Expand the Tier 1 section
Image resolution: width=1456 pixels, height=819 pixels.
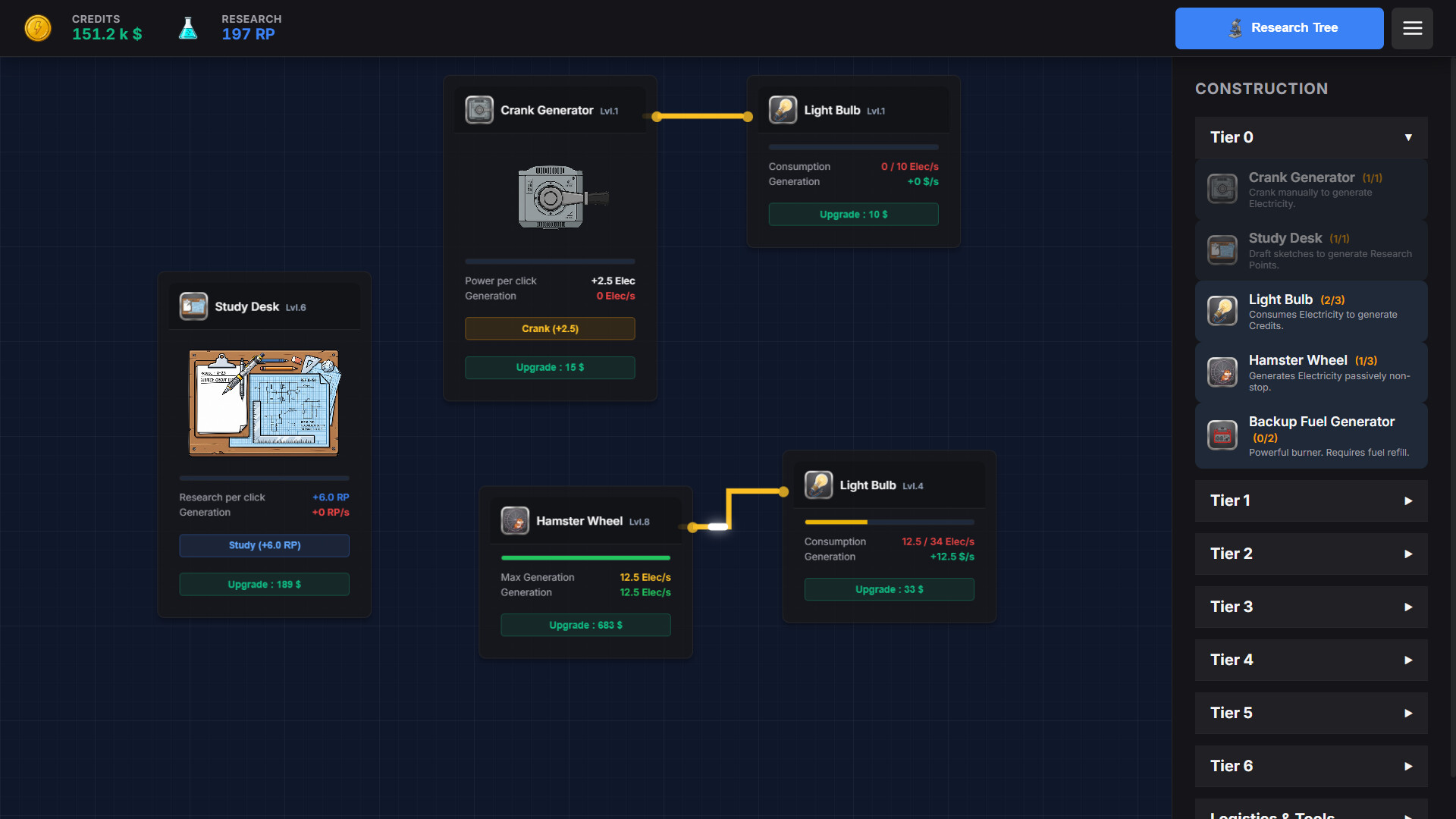(x=1311, y=500)
